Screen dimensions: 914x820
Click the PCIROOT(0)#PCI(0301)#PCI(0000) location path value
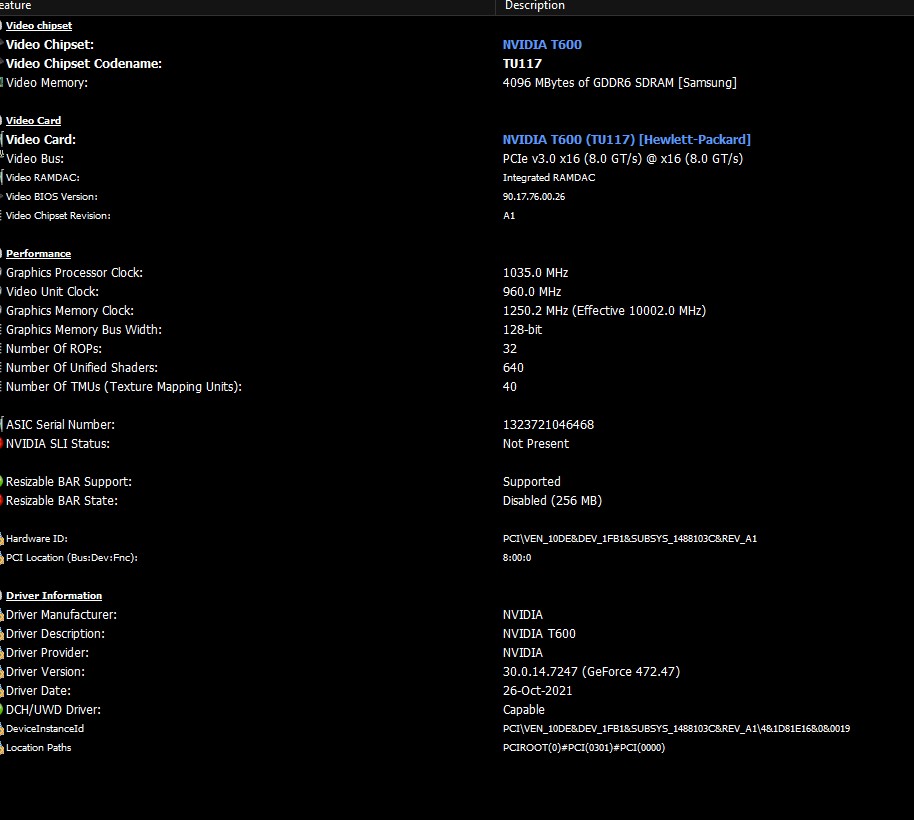pos(583,748)
